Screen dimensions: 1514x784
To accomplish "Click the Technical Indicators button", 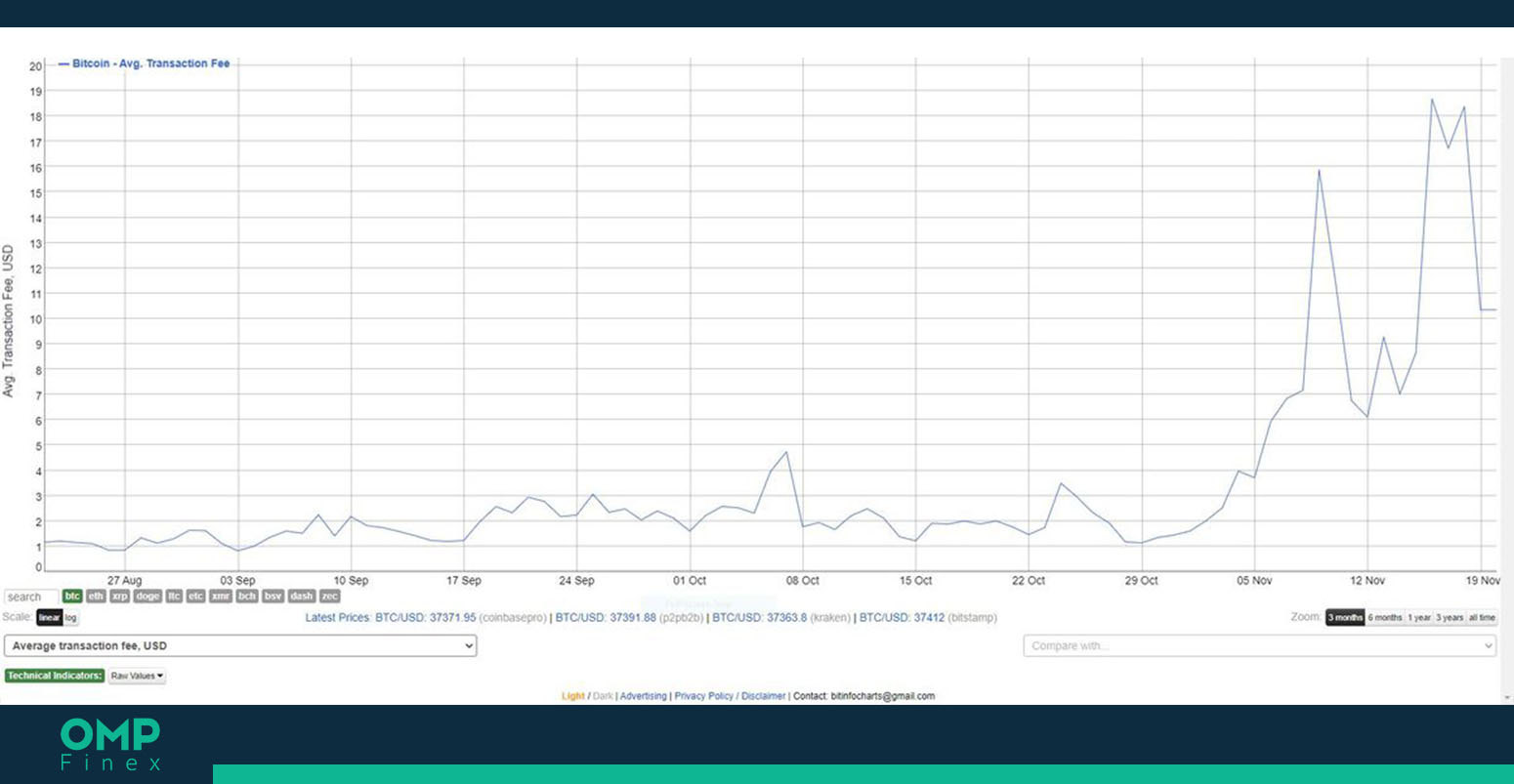I will tap(54, 676).
